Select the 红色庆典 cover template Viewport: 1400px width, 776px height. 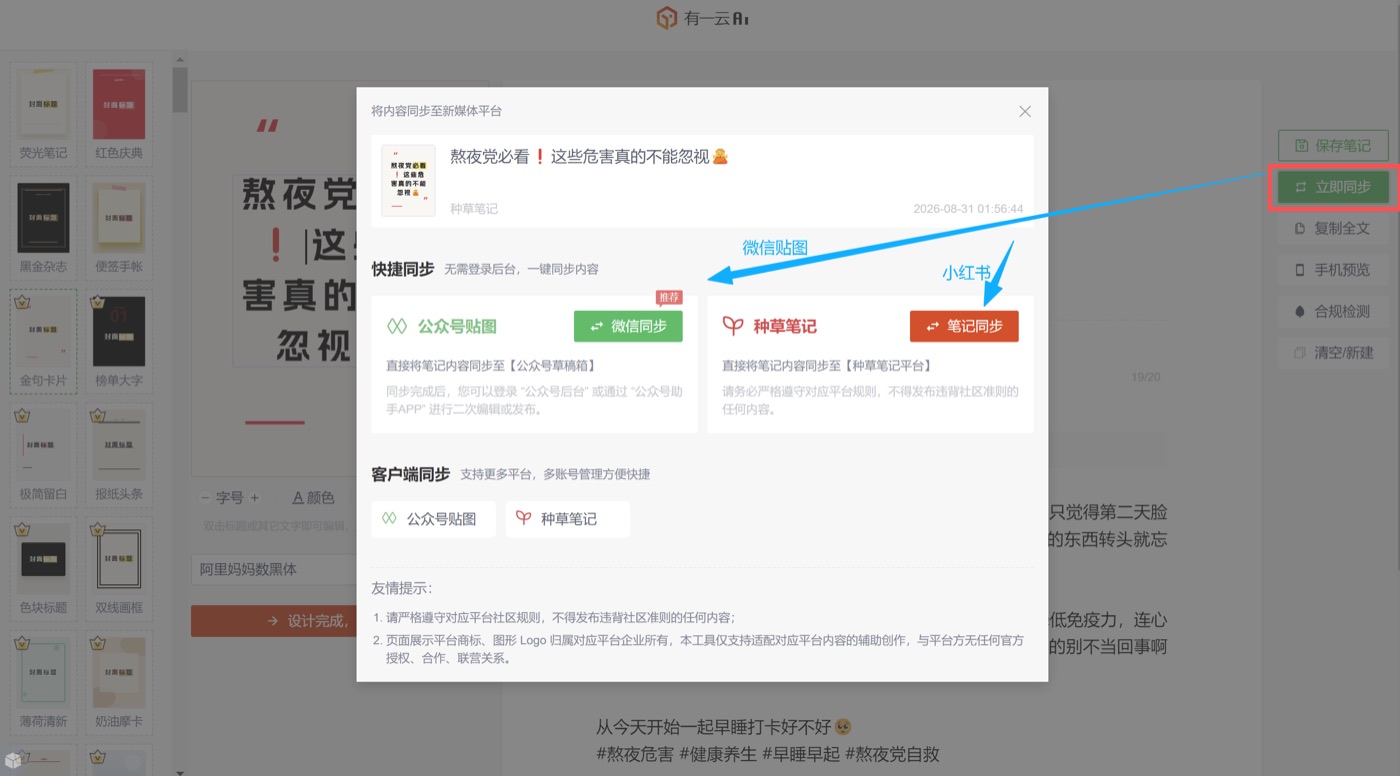[119, 114]
